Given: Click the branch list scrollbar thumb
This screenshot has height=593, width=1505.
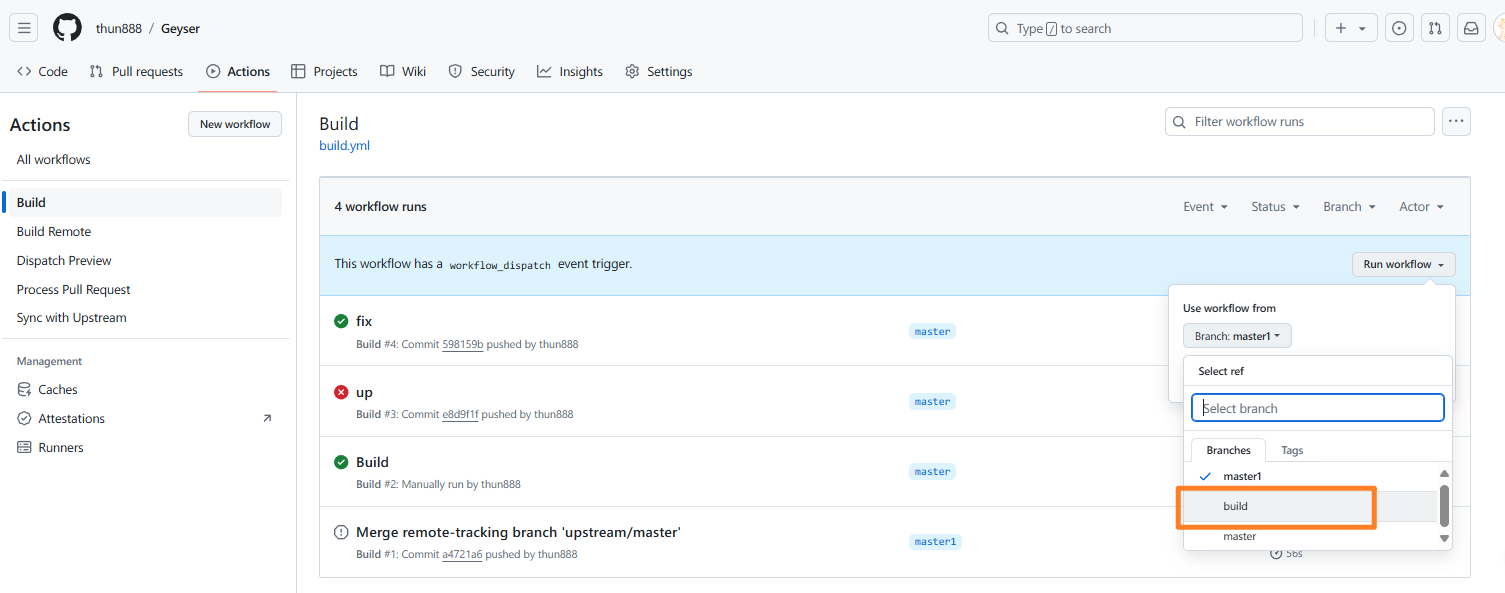Looking at the screenshot, I should click(1444, 505).
